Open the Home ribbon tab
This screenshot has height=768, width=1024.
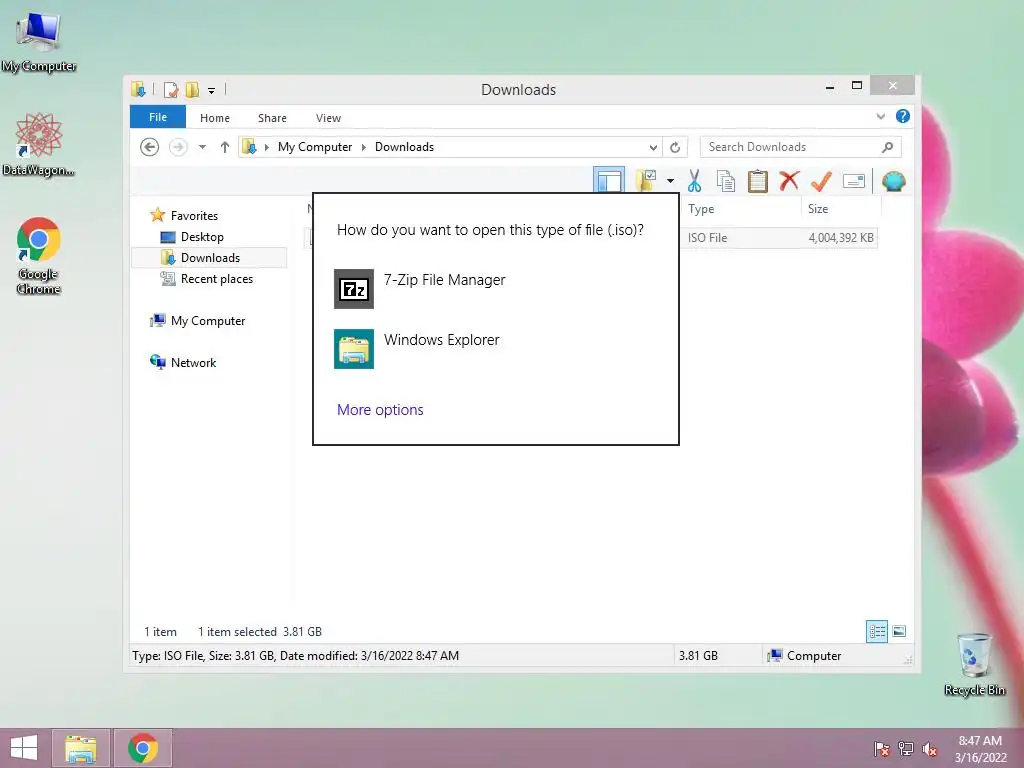[215, 118]
